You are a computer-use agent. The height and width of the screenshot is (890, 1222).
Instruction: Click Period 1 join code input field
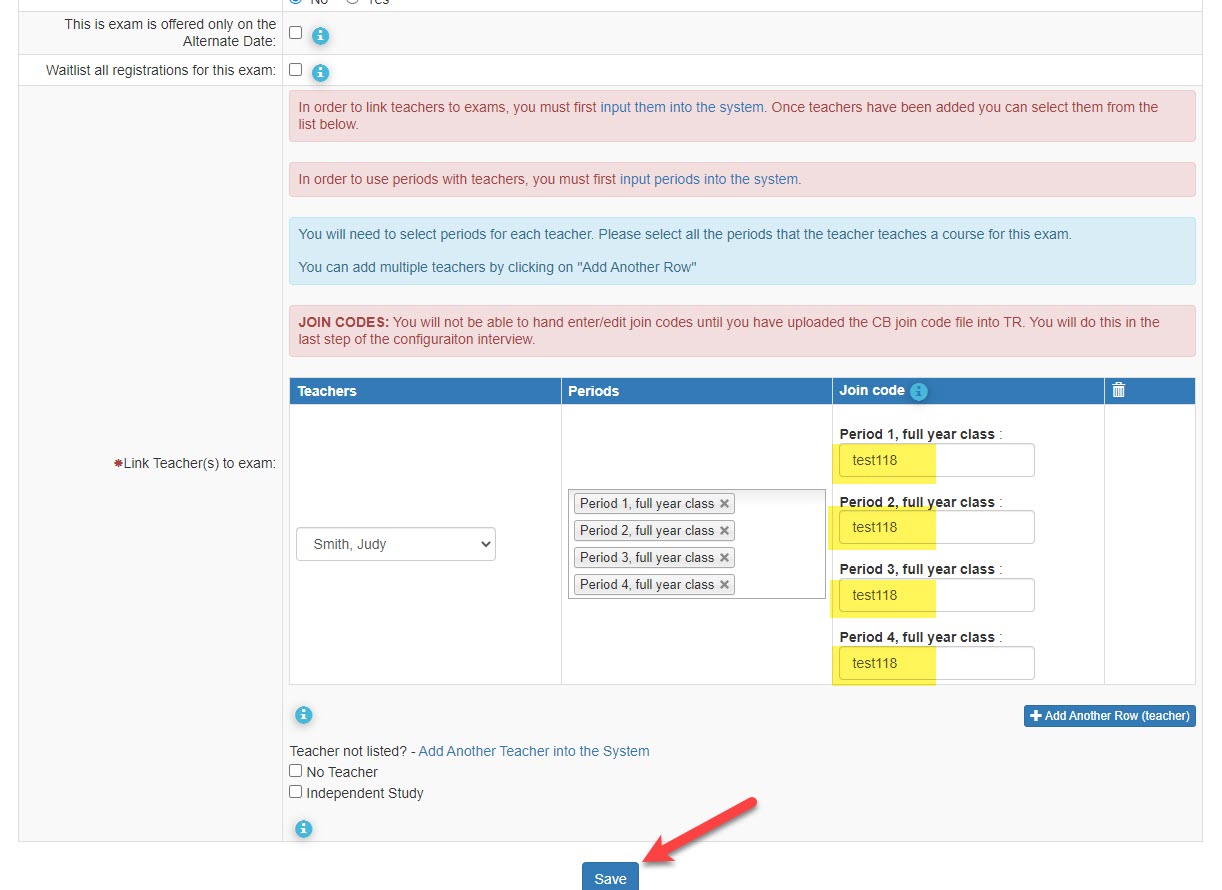click(x=936, y=461)
